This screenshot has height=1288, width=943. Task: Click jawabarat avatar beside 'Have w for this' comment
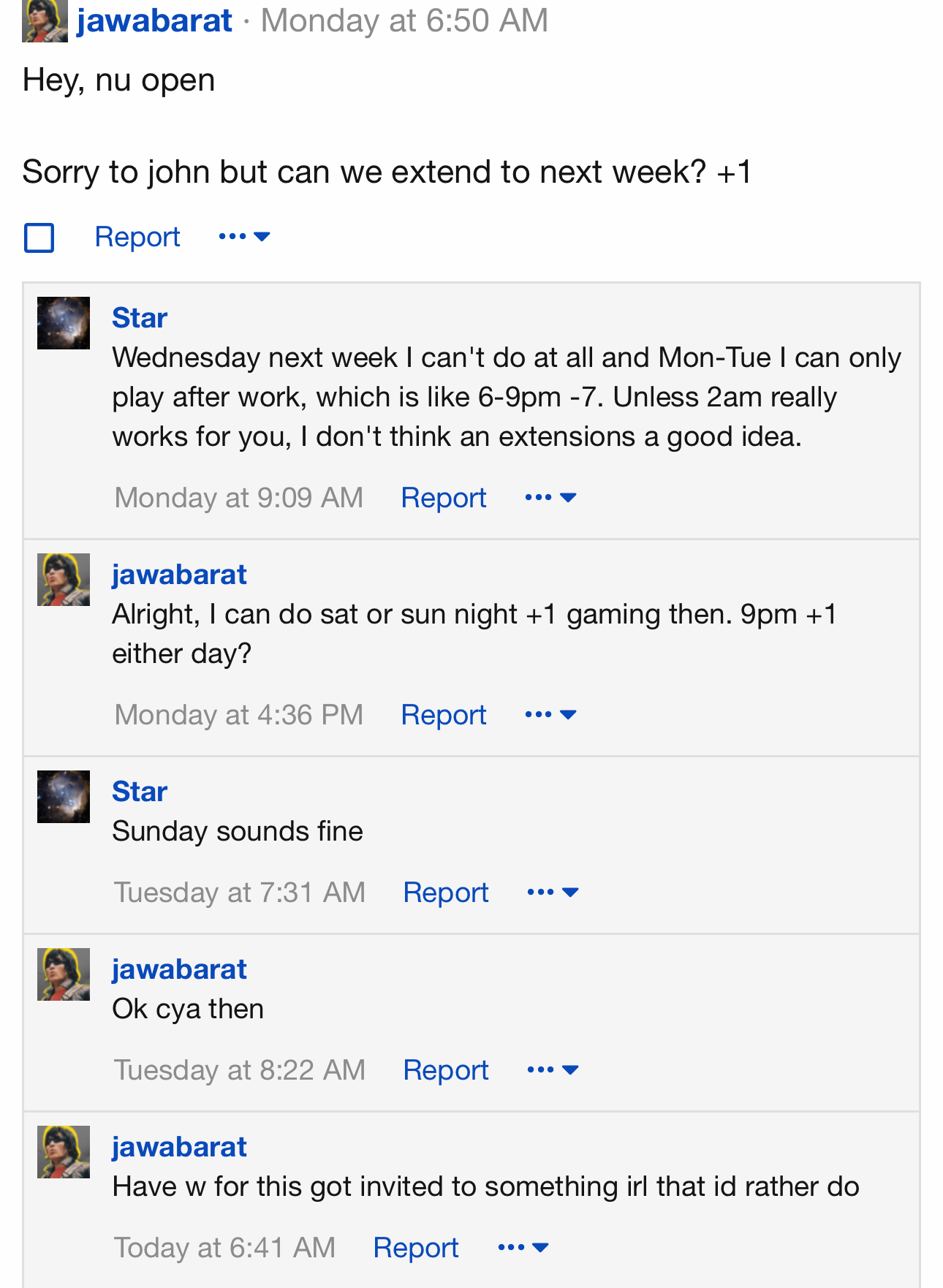pyautogui.click(x=64, y=1152)
